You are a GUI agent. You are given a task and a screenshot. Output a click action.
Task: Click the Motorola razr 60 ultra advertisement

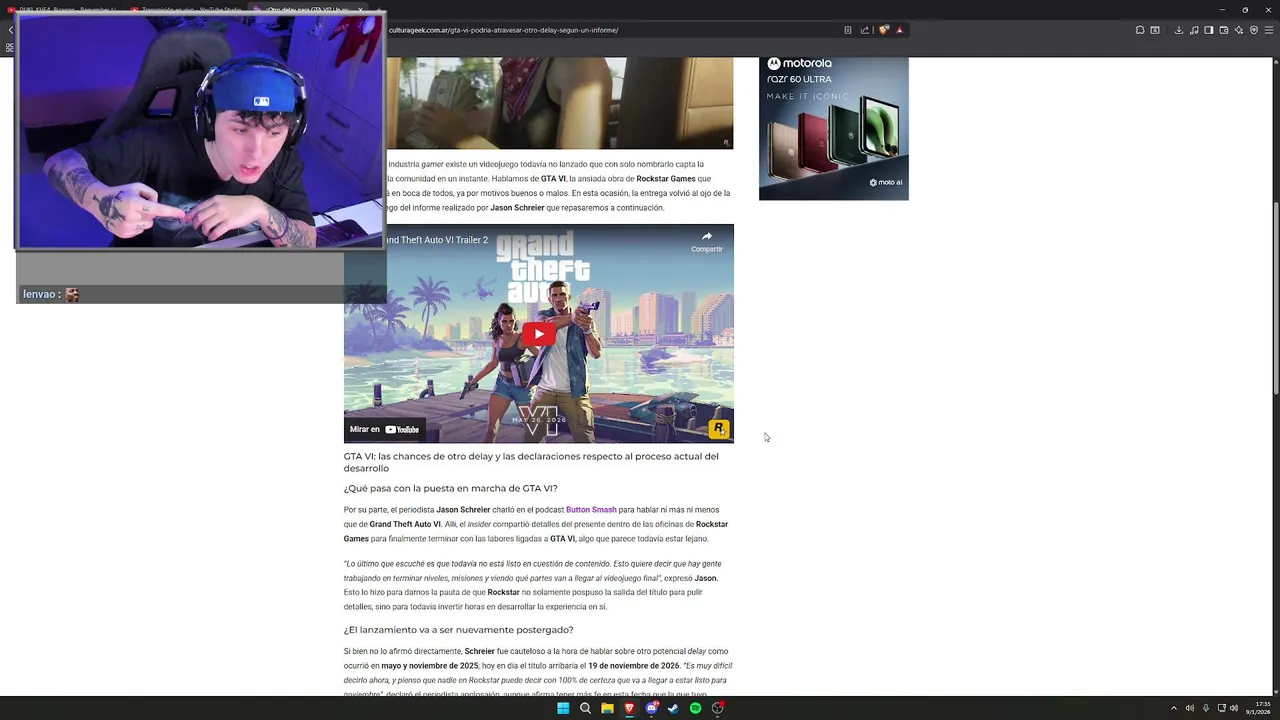click(x=834, y=128)
